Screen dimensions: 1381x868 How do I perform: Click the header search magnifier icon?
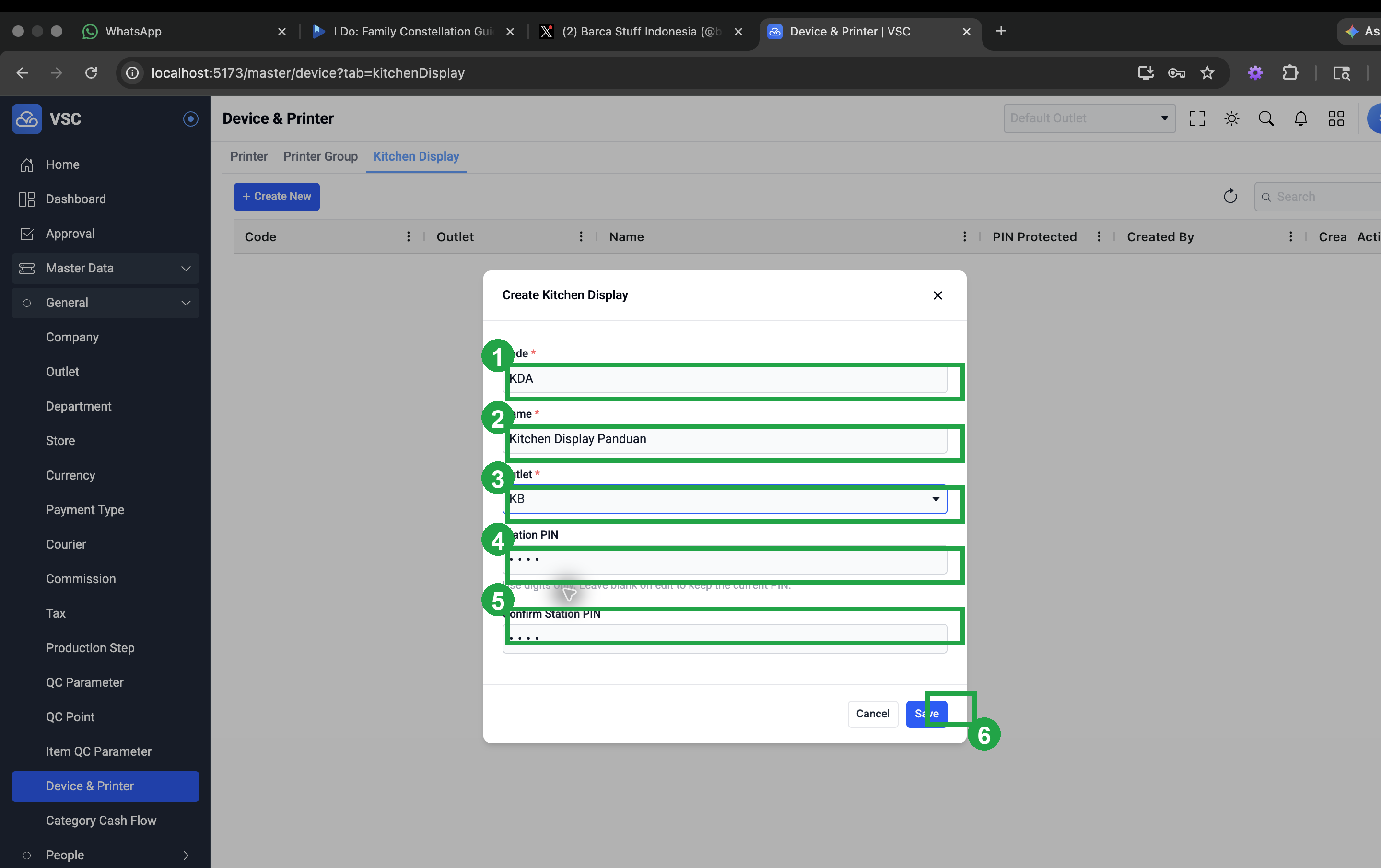point(1266,118)
